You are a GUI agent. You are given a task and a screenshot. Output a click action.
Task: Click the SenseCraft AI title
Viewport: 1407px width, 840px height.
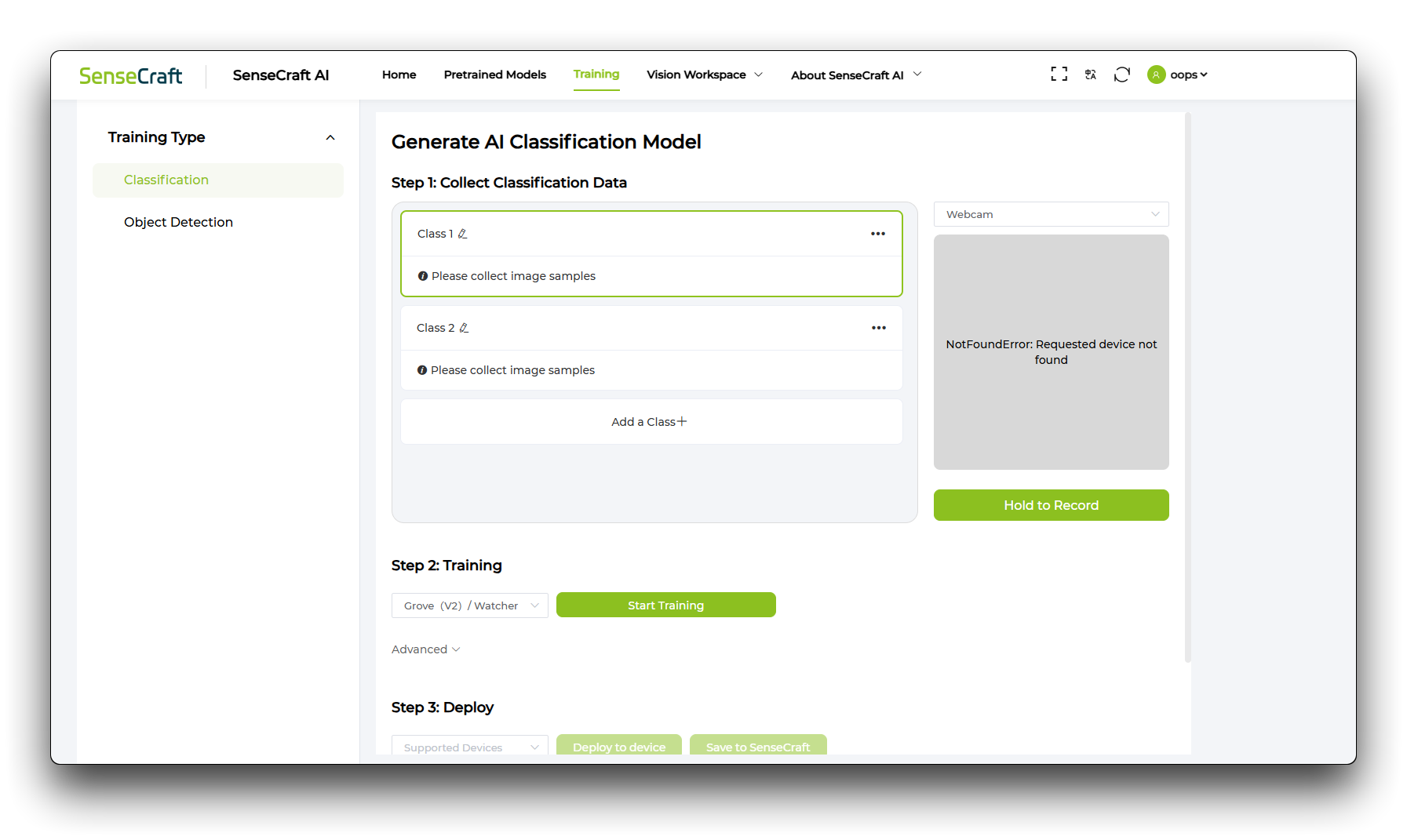280,75
